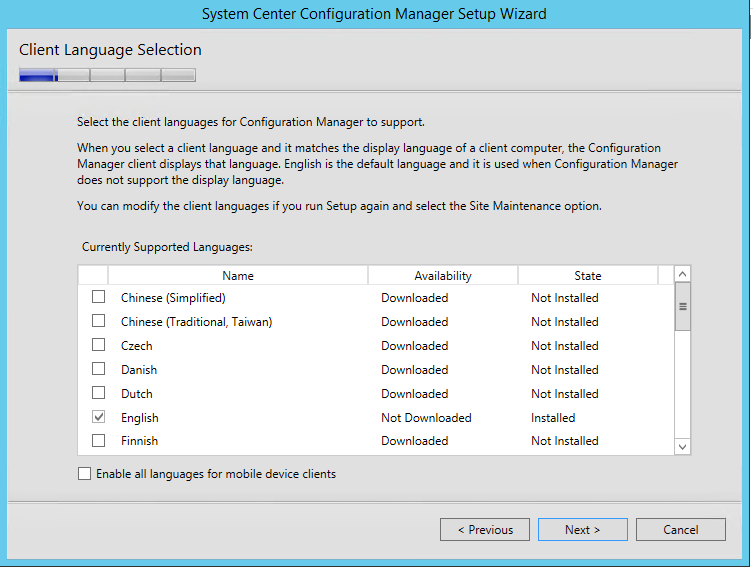Click Finnish's Not Installed state cell
Screen dimensions: 753x568
(565, 441)
